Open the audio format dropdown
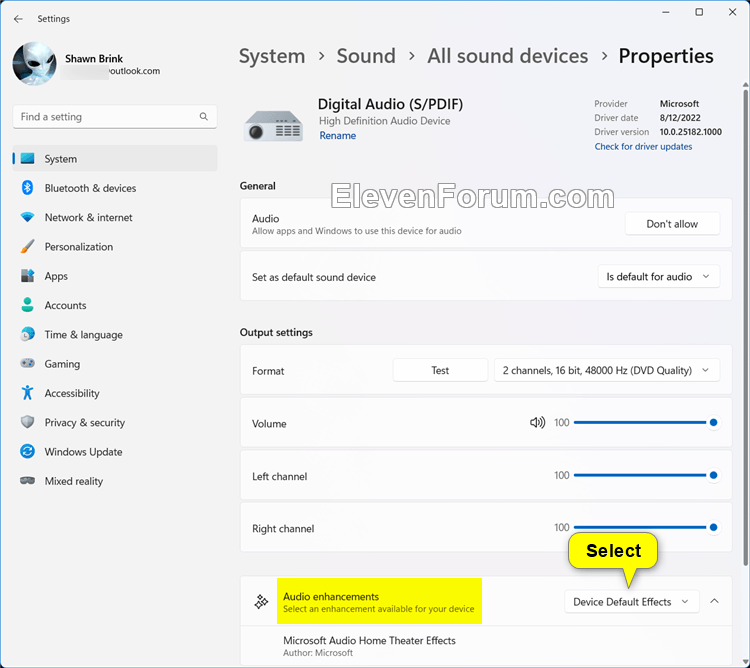 point(607,370)
